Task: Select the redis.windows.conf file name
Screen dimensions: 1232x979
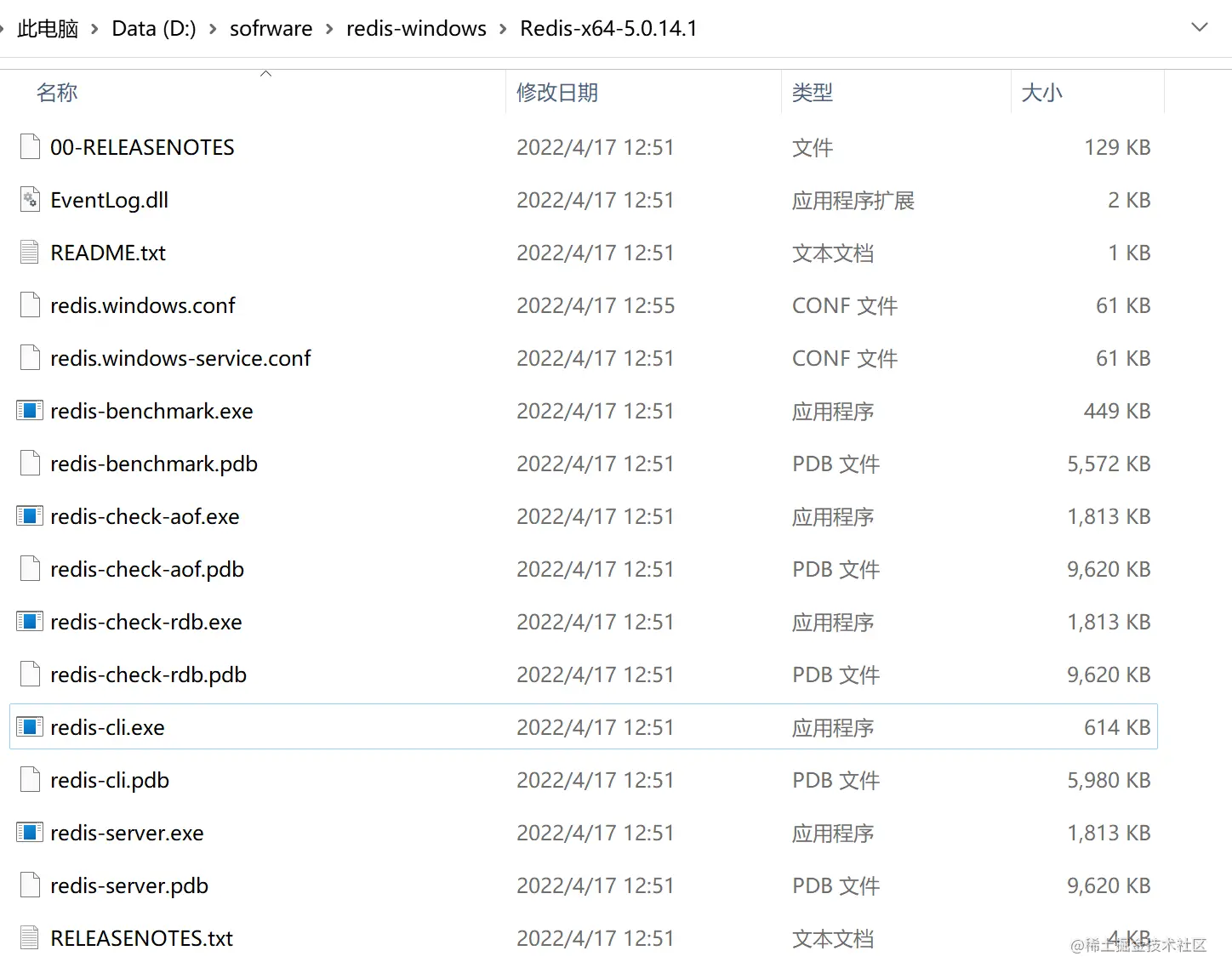Action: tap(143, 305)
